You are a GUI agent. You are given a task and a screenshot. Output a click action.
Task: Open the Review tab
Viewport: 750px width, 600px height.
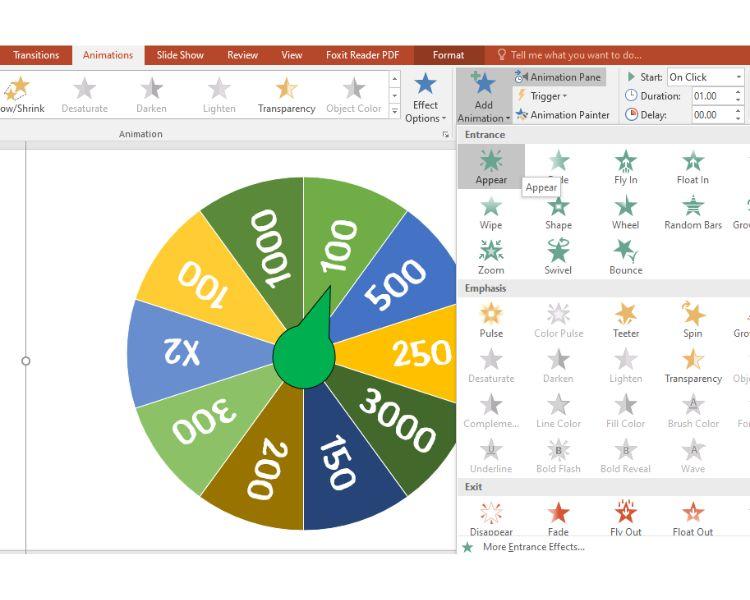[243, 55]
